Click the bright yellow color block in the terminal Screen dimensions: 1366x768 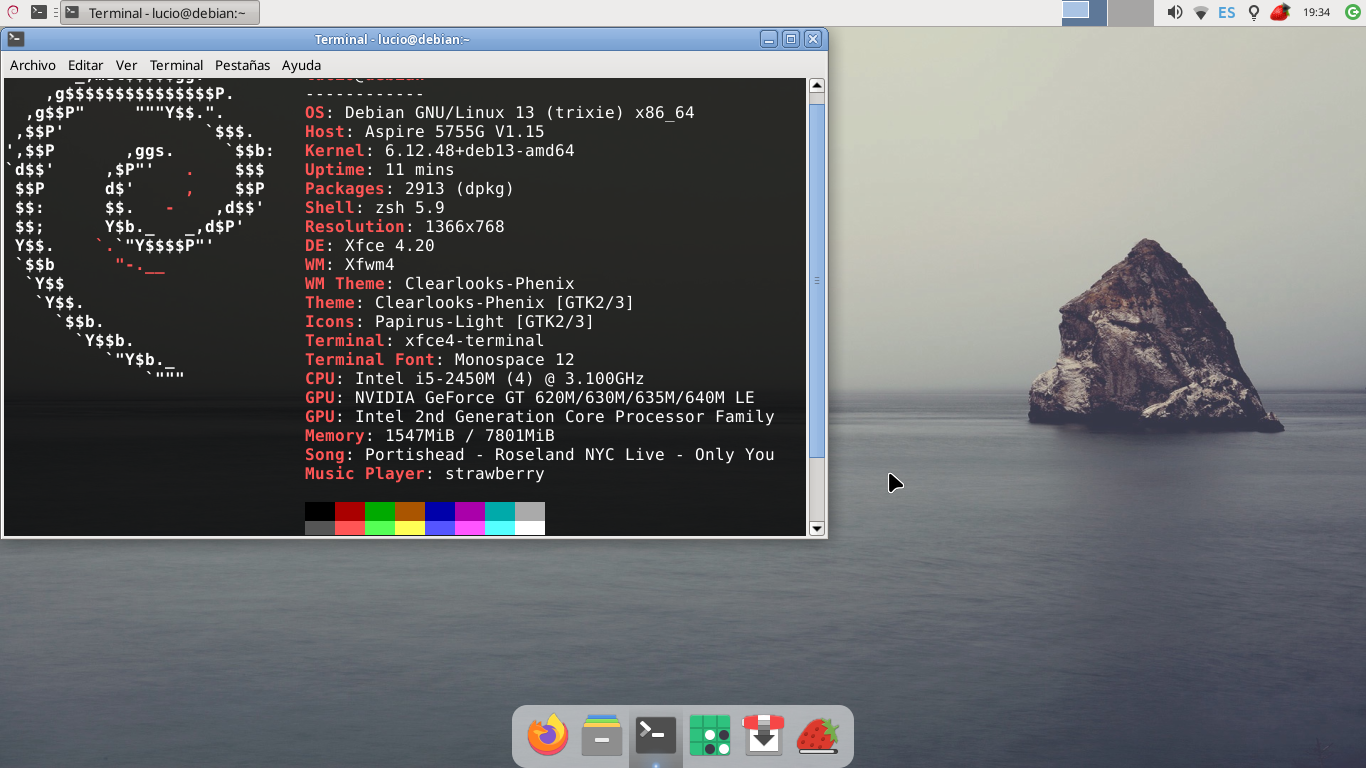click(x=410, y=528)
